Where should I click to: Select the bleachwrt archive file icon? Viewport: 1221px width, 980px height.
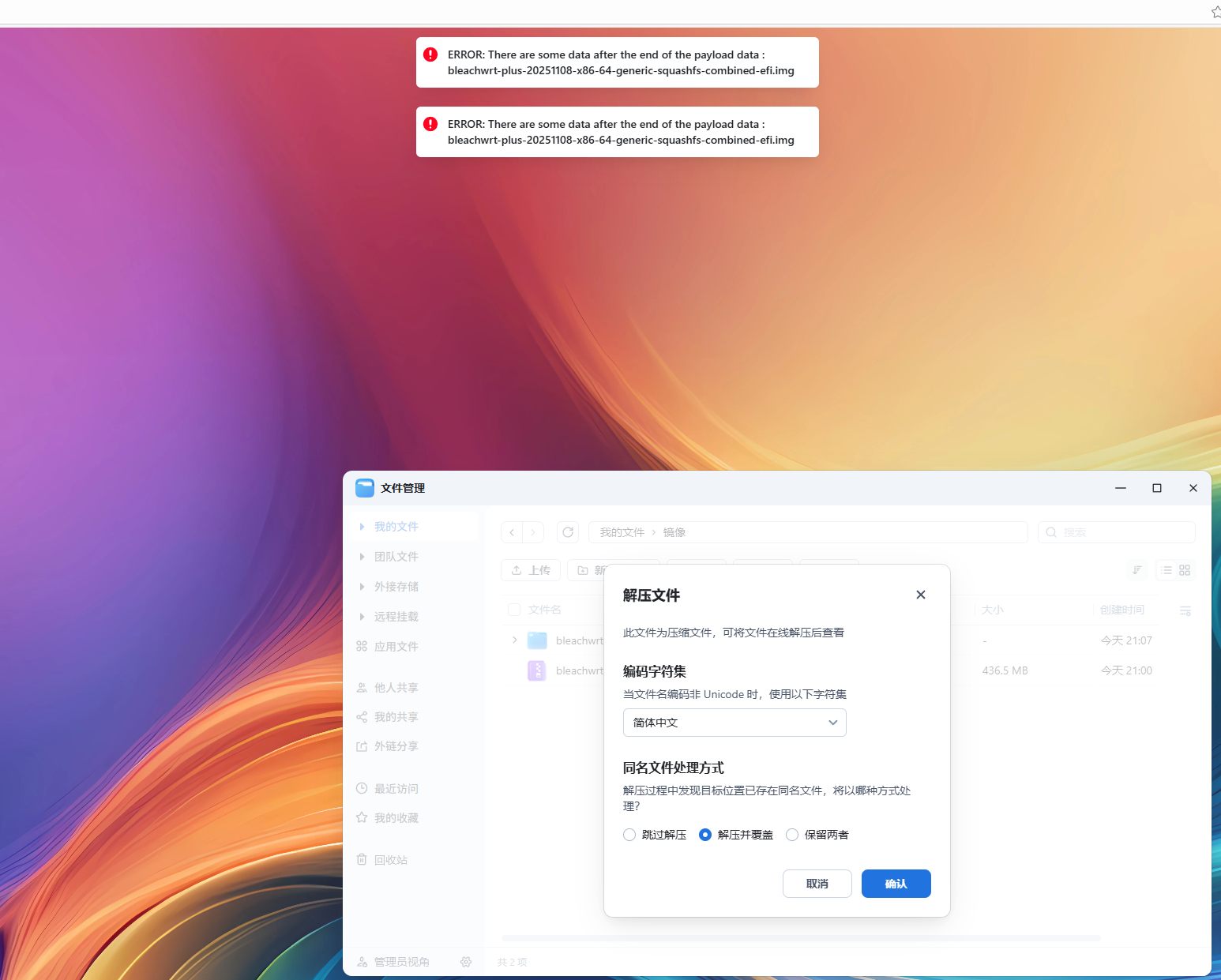pos(537,670)
